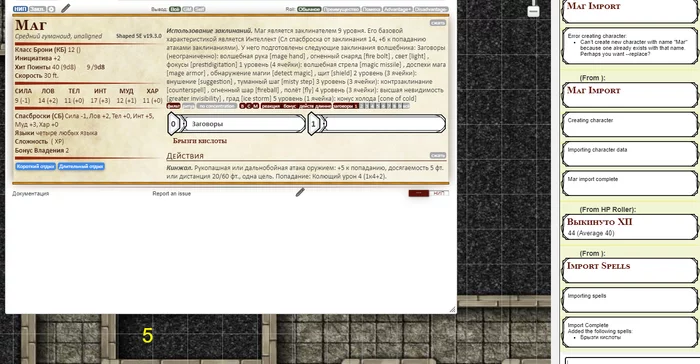Collapse the spellcasting section with top сжать button

438,23
